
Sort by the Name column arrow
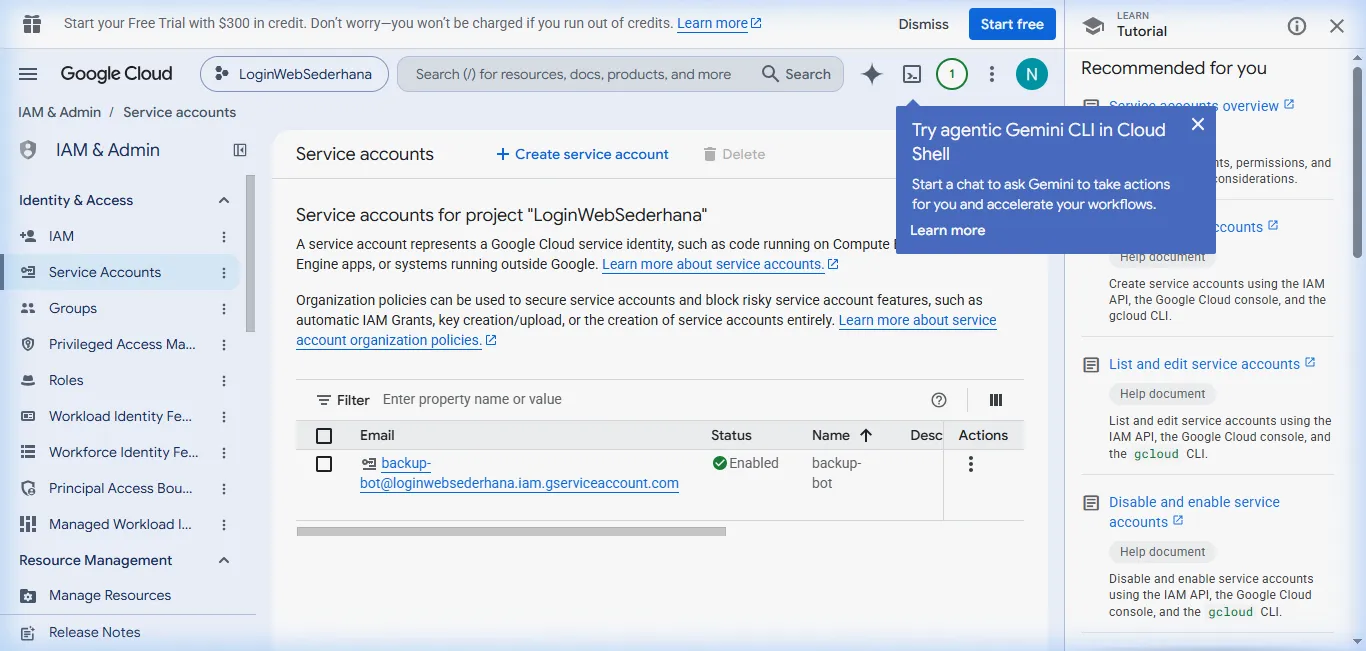(x=866, y=435)
